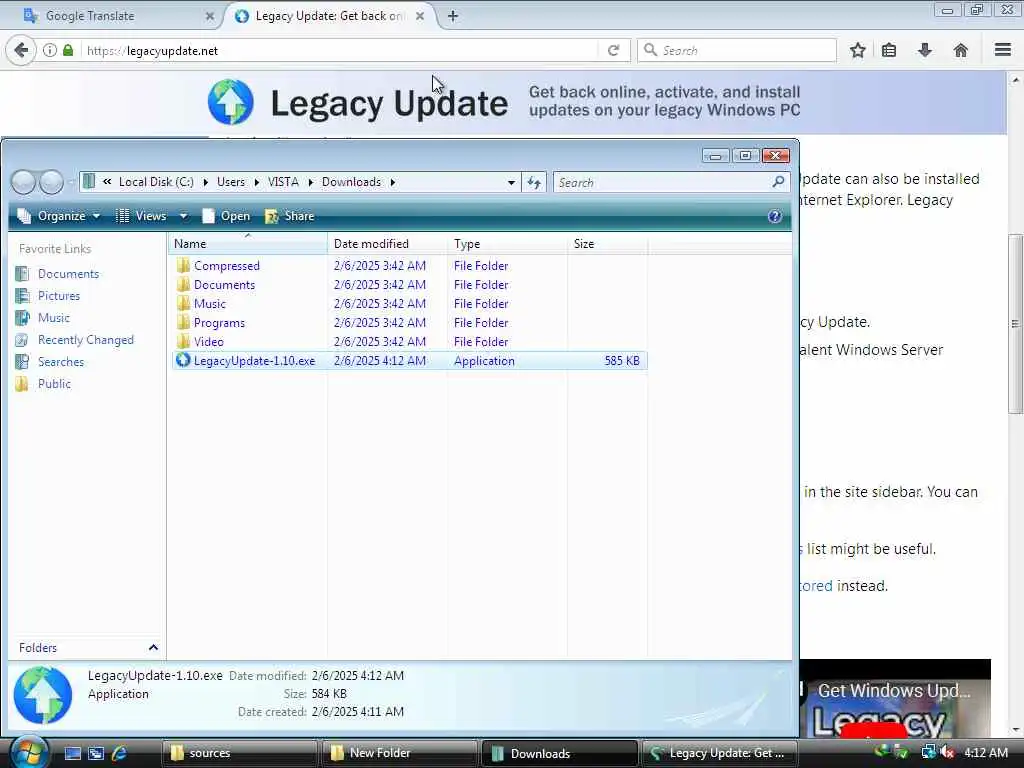Expand arrow after Downloads breadcrumb
The height and width of the screenshot is (768, 1024).
pos(392,182)
